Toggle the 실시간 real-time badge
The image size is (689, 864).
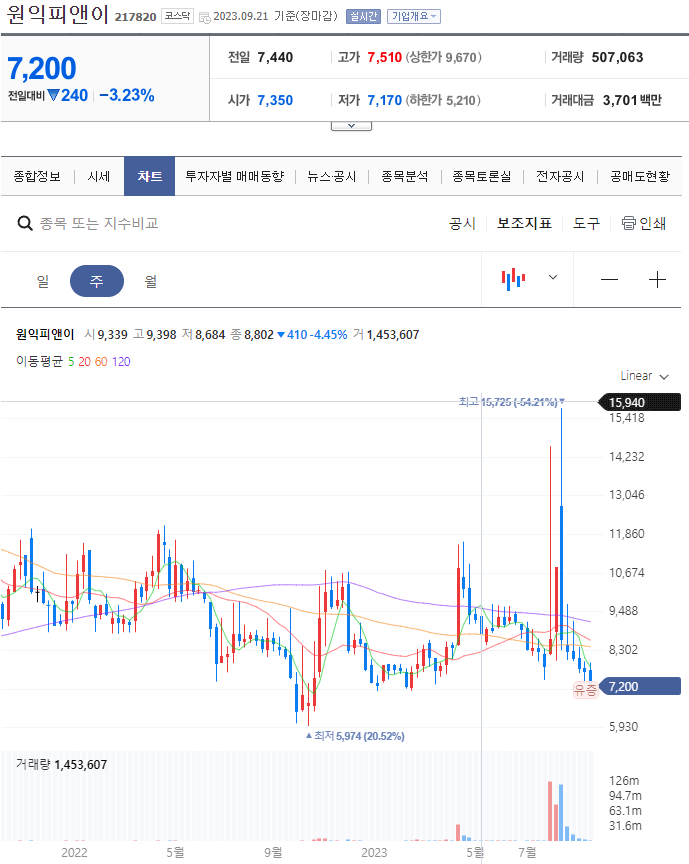(363, 17)
